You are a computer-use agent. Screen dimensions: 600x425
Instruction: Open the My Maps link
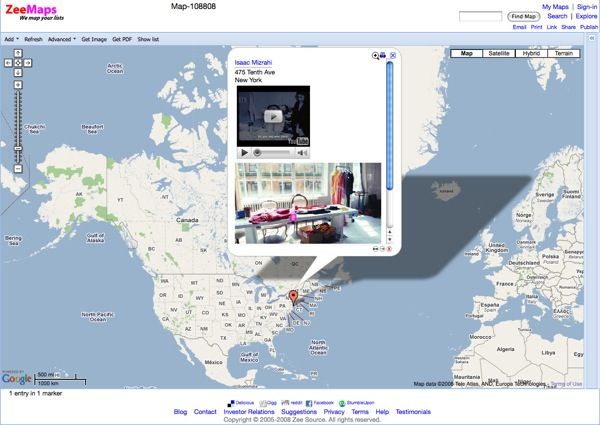click(x=555, y=7)
